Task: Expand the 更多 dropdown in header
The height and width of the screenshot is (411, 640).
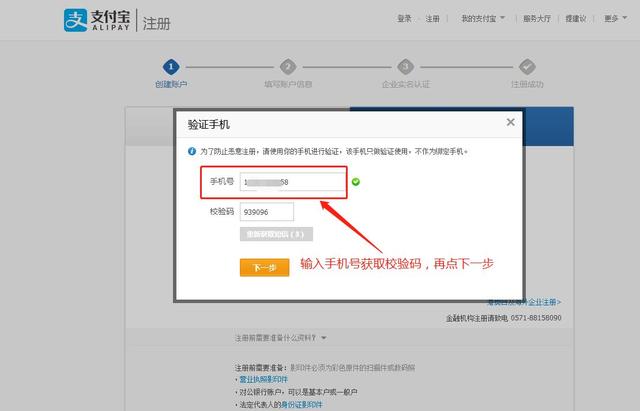Action: click(615, 19)
